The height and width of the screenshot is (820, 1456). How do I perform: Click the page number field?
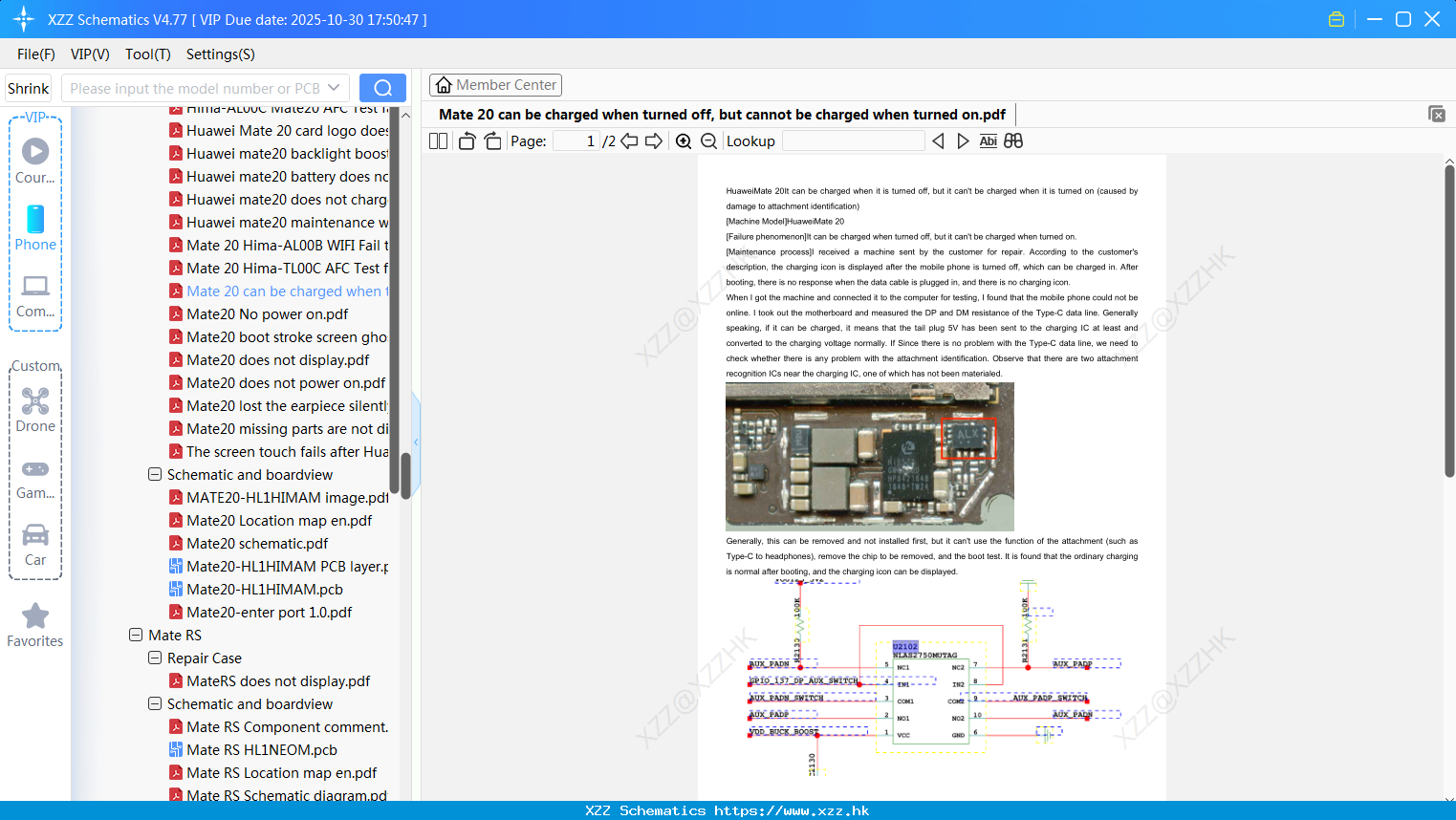click(577, 141)
